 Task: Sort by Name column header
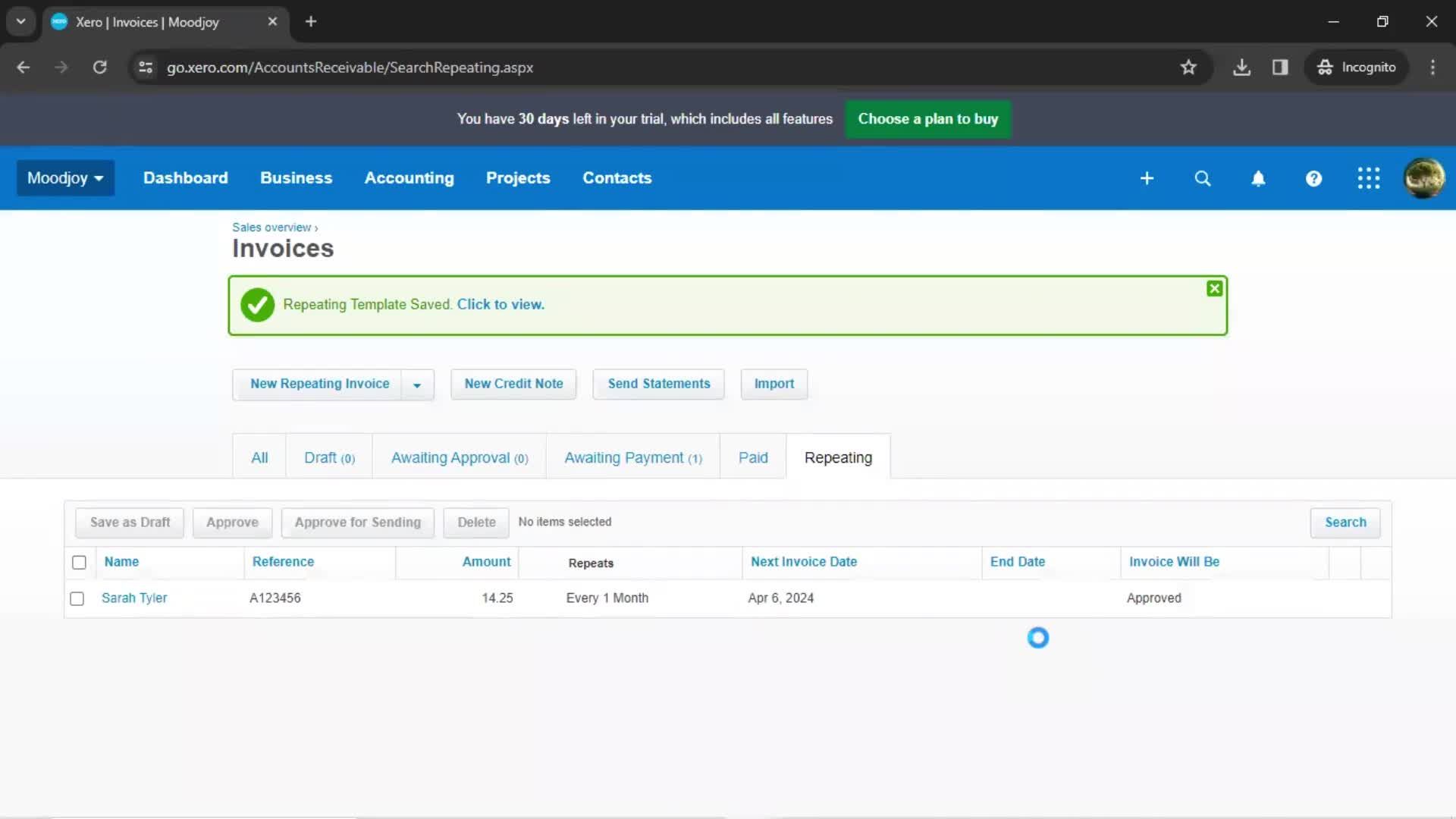coord(121,562)
